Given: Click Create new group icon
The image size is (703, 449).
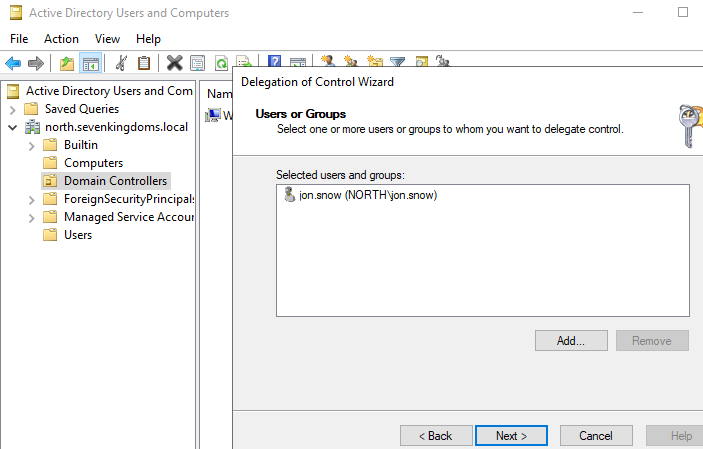Looking at the screenshot, I should (351, 61).
